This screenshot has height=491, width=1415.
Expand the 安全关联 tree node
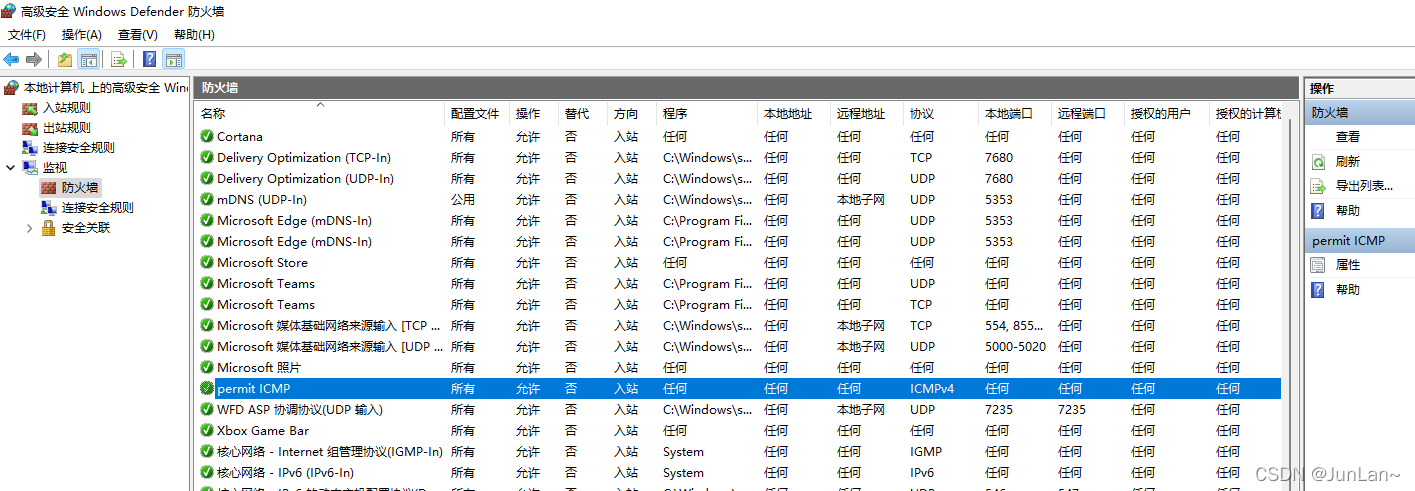[x=30, y=227]
